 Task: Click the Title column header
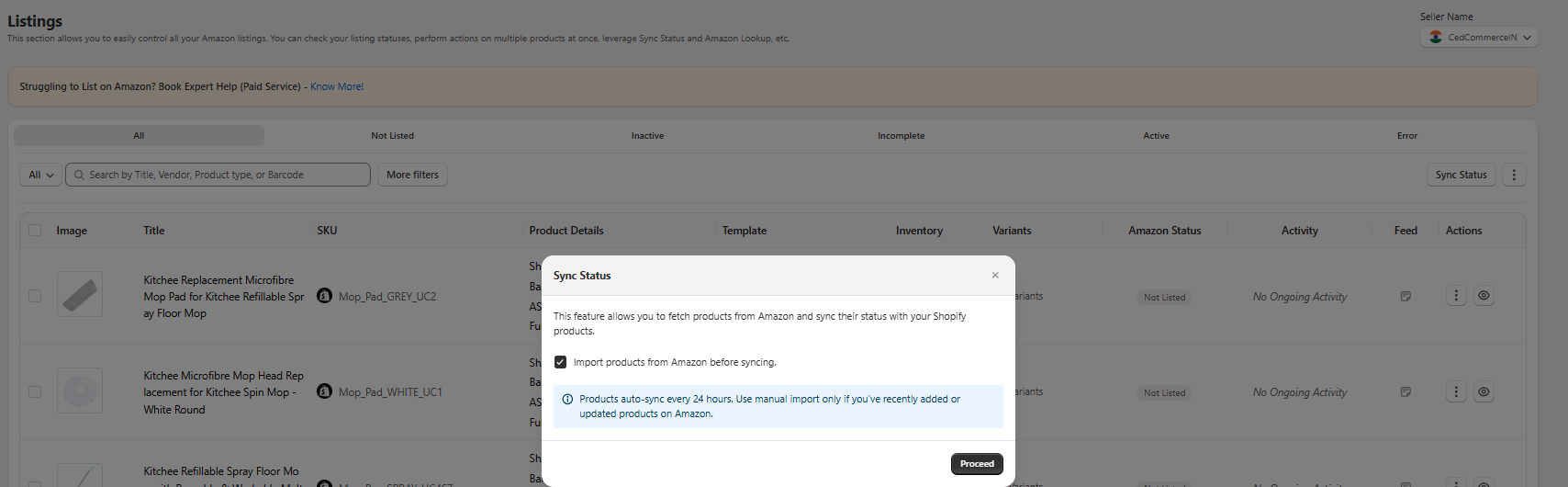click(154, 231)
